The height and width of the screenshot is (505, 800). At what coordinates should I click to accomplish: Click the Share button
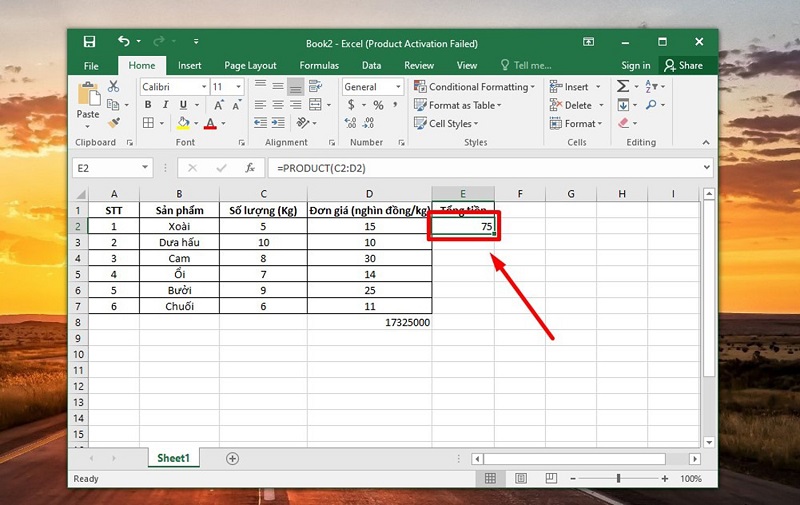point(683,65)
